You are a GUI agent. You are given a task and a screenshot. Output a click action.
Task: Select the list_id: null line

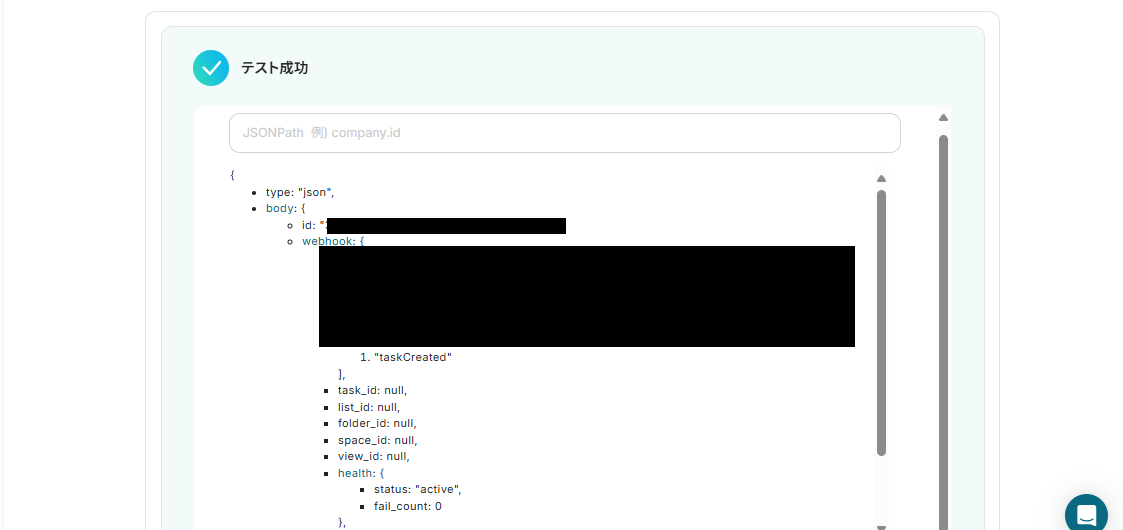tap(369, 407)
